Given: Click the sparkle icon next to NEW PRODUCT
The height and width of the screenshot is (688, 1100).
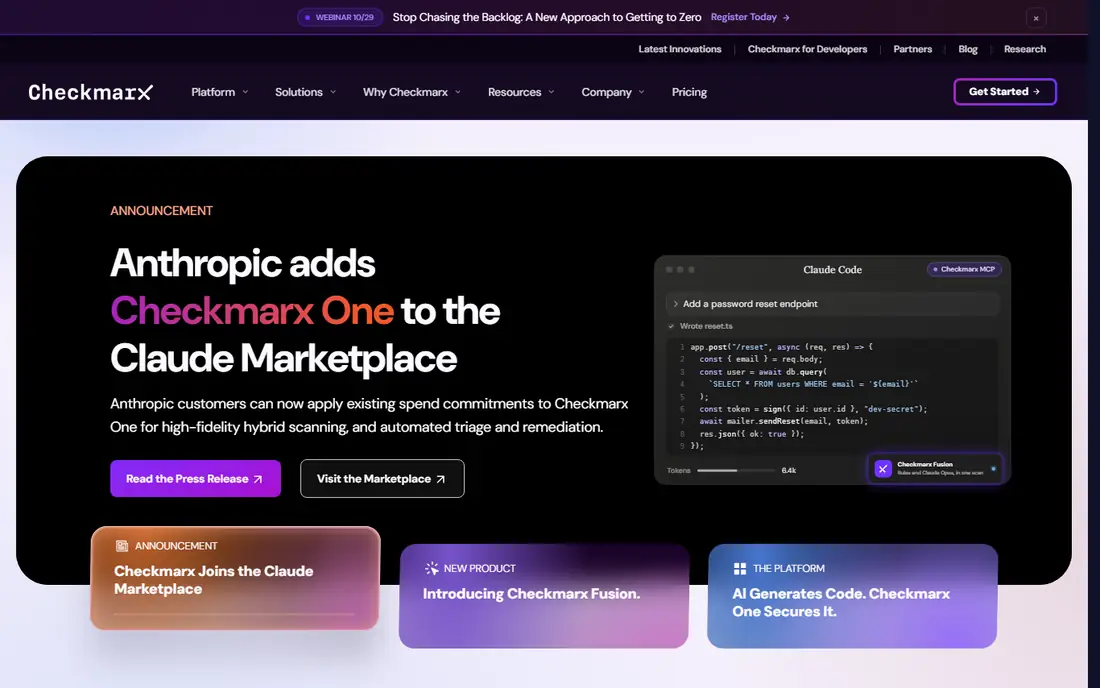Looking at the screenshot, I should tap(431, 568).
